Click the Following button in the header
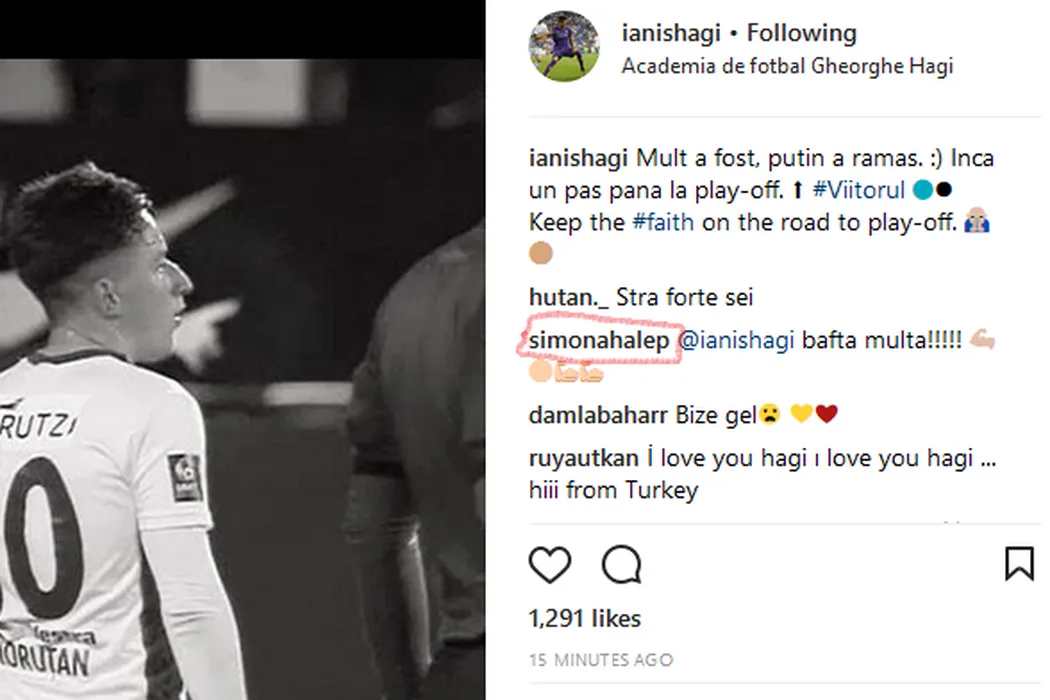The height and width of the screenshot is (700, 1050). click(x=801, y=33)
